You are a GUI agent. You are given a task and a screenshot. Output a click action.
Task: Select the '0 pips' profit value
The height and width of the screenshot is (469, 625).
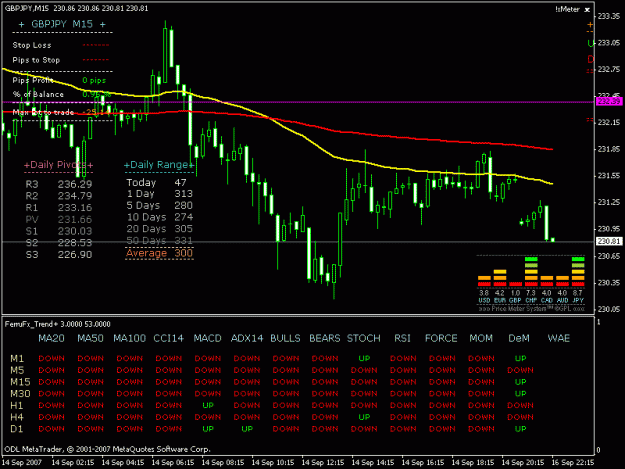(94, 80)
